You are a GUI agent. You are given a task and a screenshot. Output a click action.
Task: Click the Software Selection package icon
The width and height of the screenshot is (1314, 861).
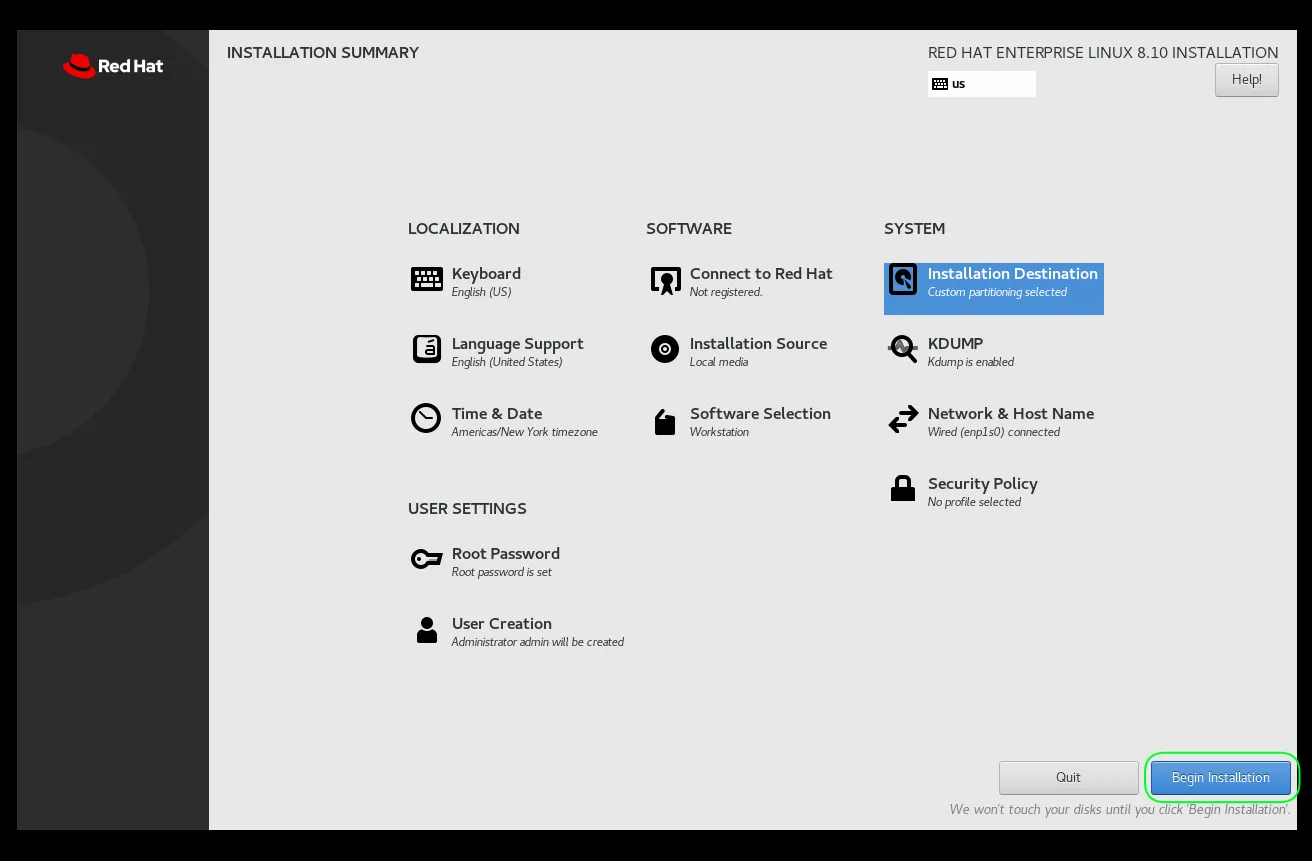665,422
